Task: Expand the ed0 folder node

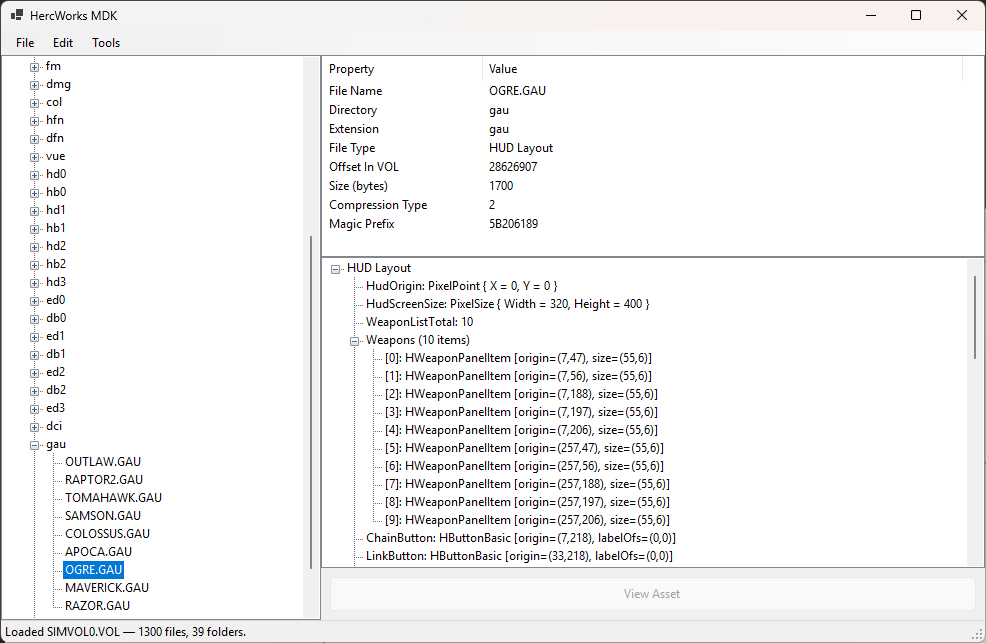Action: click(x=35, y=301)
